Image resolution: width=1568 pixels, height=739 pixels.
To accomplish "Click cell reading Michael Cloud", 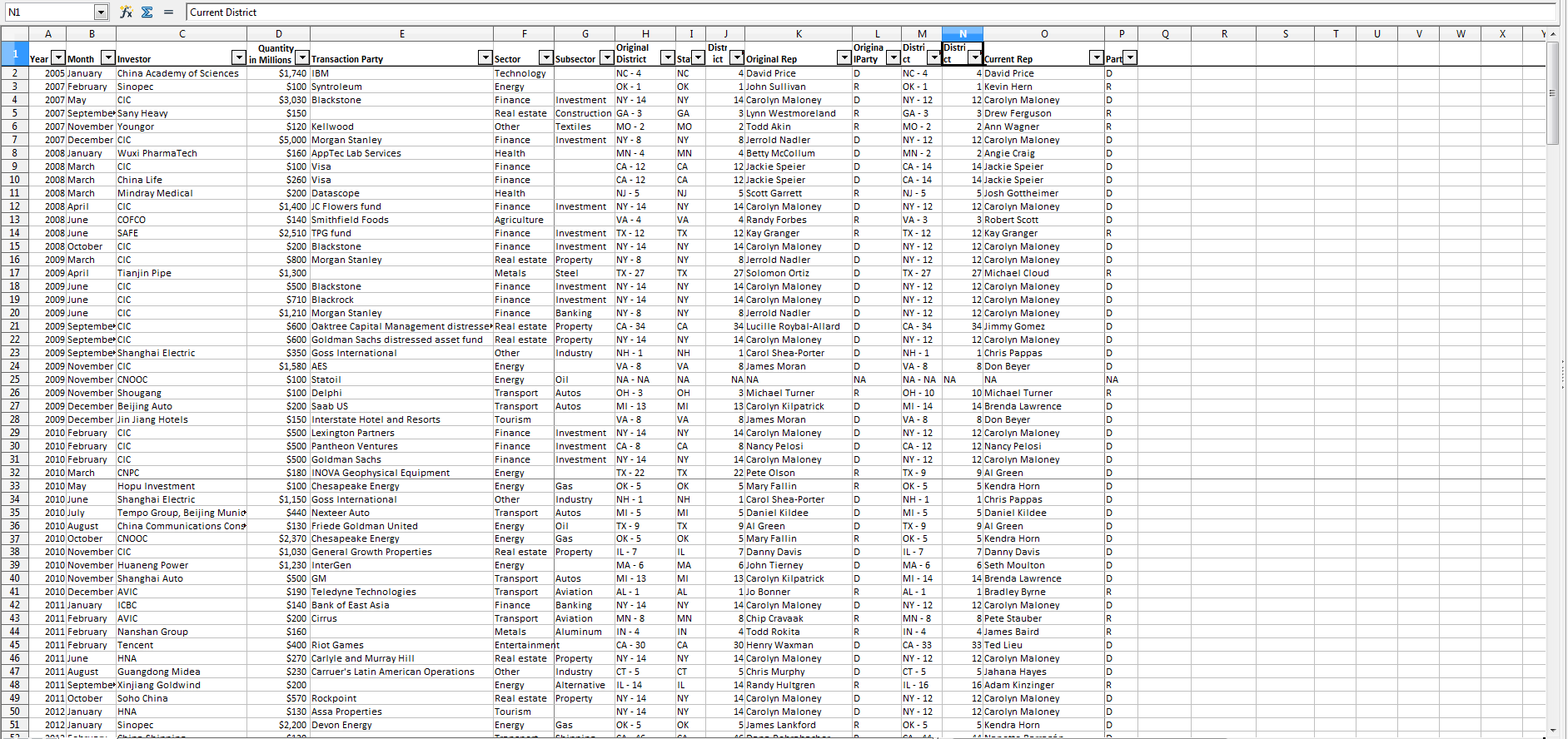I will click(1044, 273).
